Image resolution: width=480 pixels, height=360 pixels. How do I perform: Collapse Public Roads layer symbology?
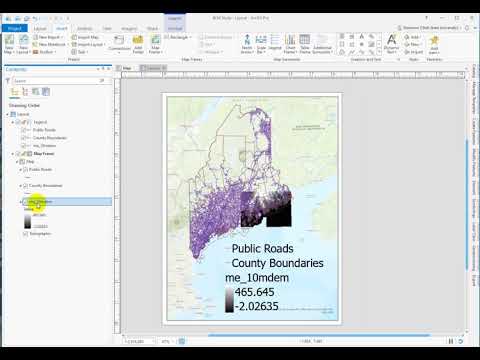[21, 169]
